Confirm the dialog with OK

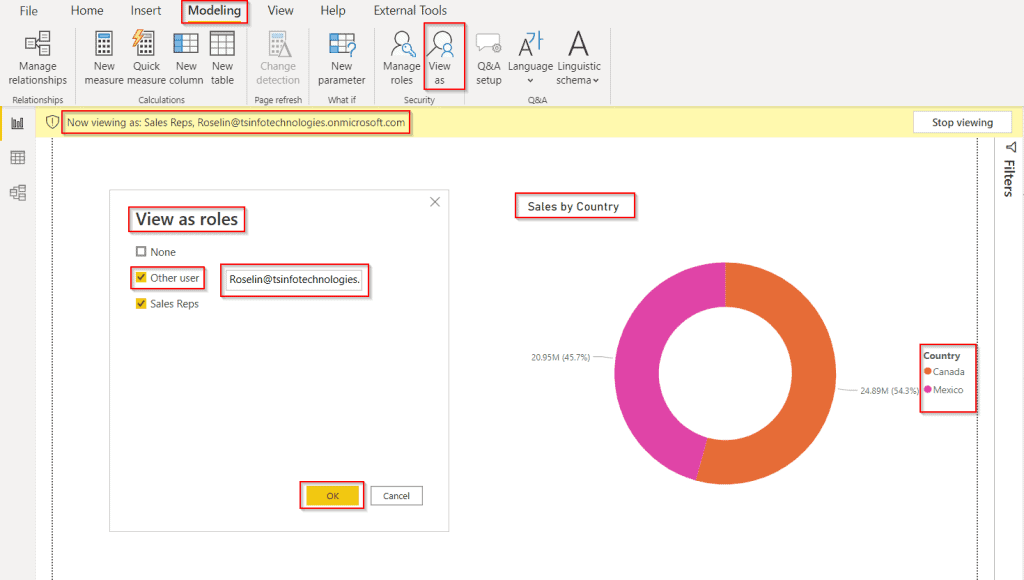coord(332,496)
